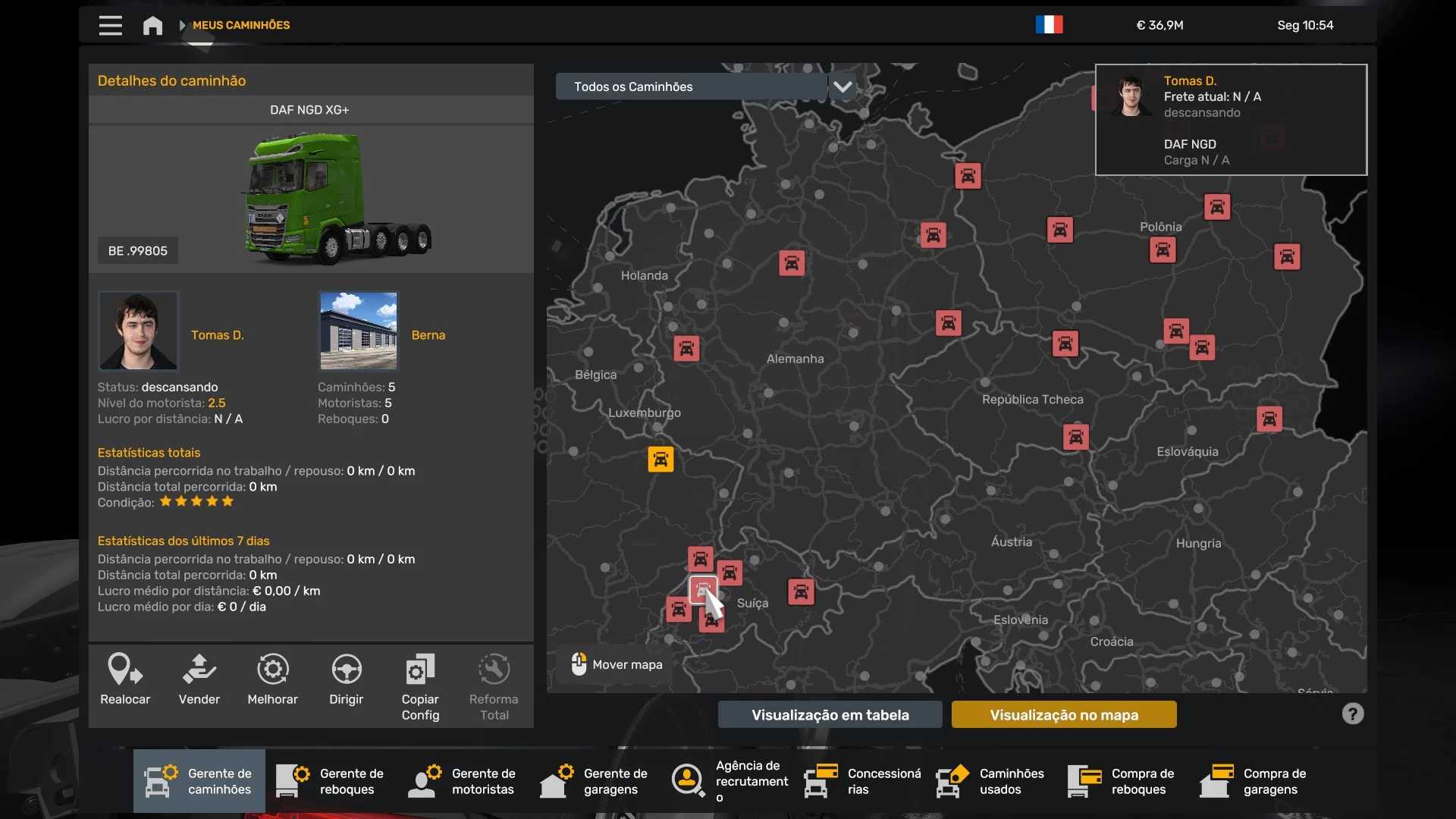Expand the Todos os Caminhões dropdown arrow
The width and height of the screenshot is (1456, 819).
tap(843, 86)
